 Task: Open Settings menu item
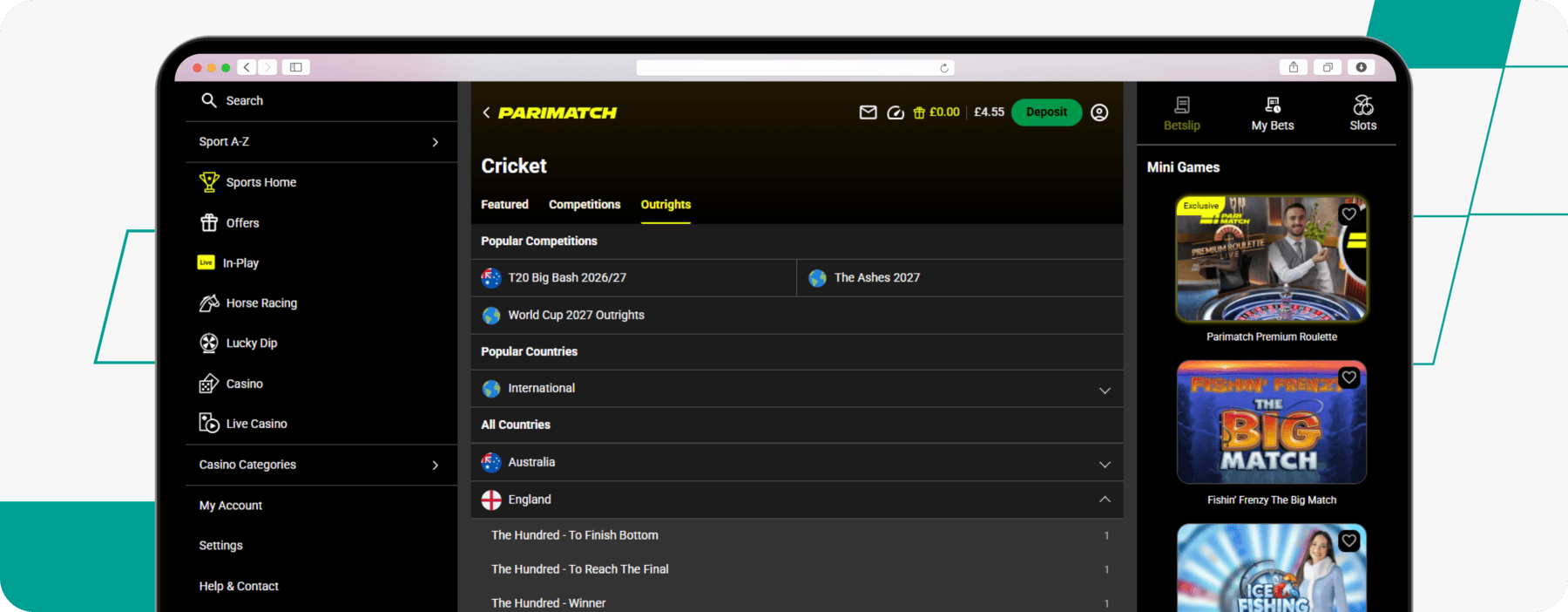(x=221, y=545)
